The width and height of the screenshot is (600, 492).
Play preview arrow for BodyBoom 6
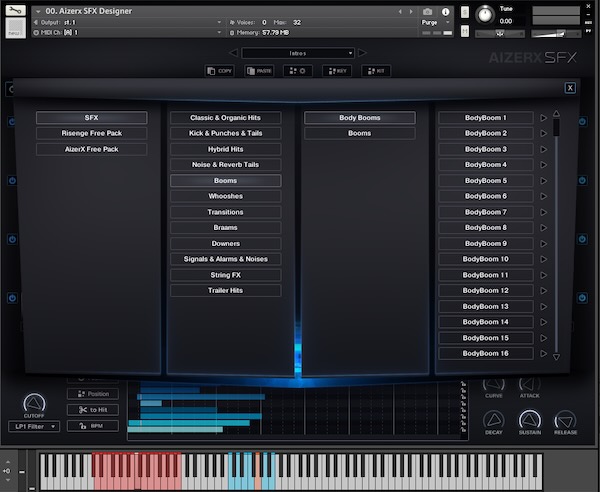[x=543, y=196]
